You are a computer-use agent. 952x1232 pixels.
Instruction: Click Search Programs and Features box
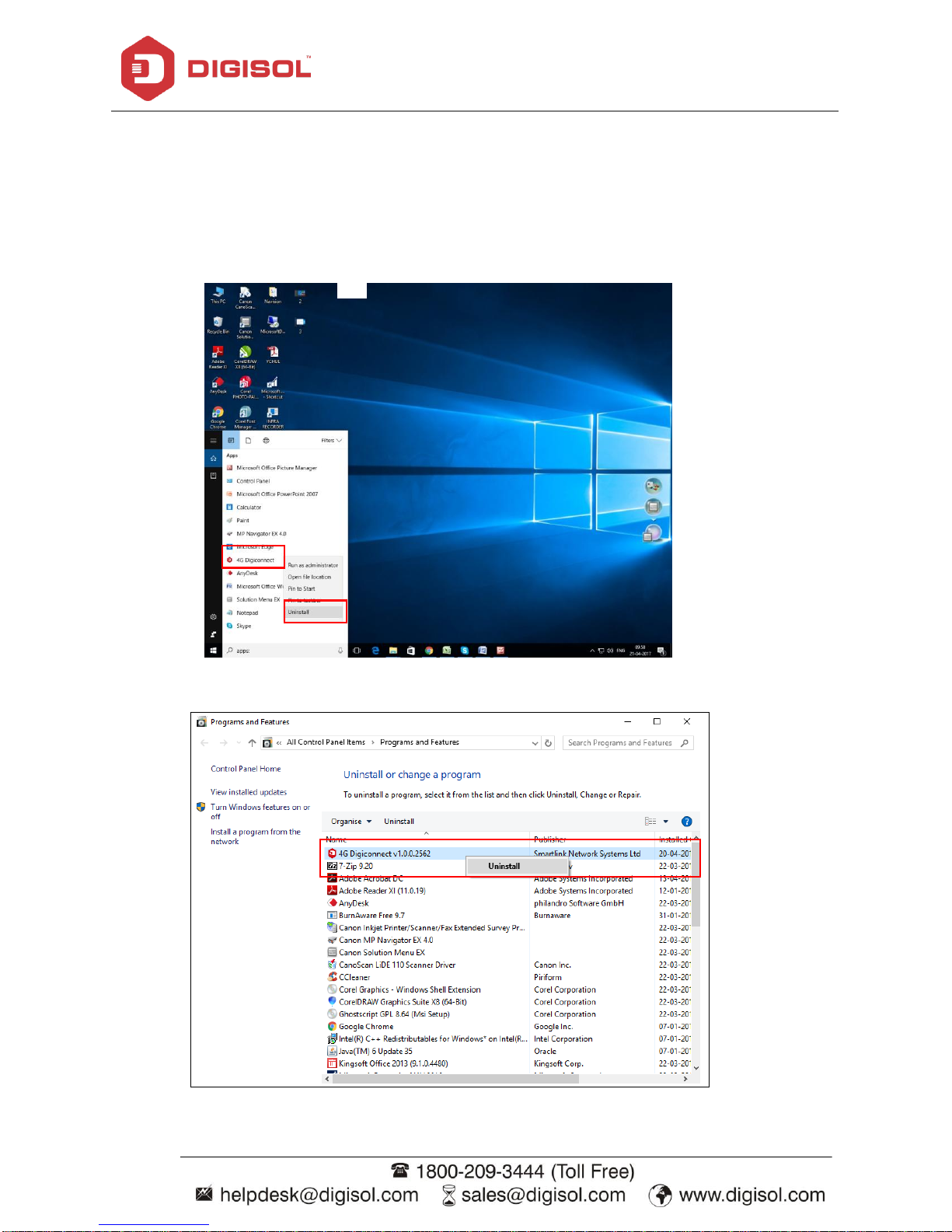629,743
